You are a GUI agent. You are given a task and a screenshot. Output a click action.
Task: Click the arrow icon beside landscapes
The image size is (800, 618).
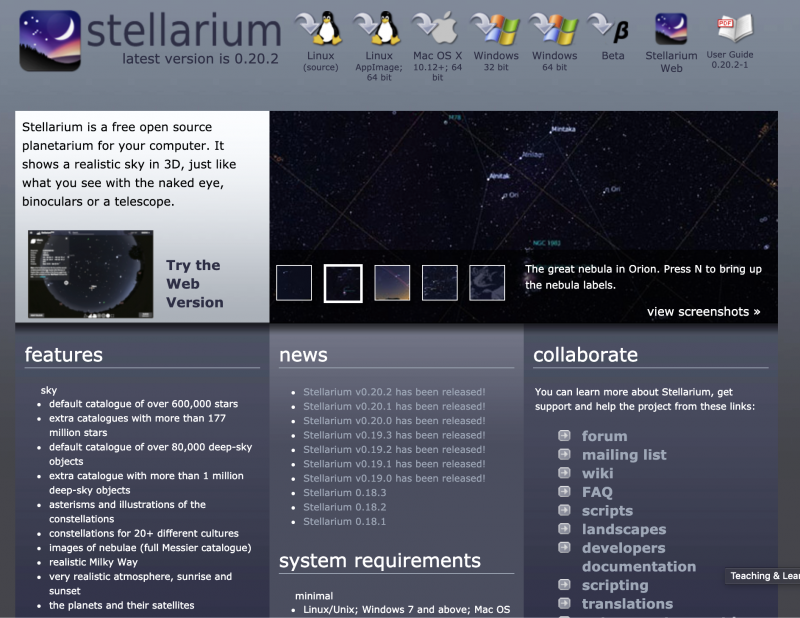coord(564,528)
